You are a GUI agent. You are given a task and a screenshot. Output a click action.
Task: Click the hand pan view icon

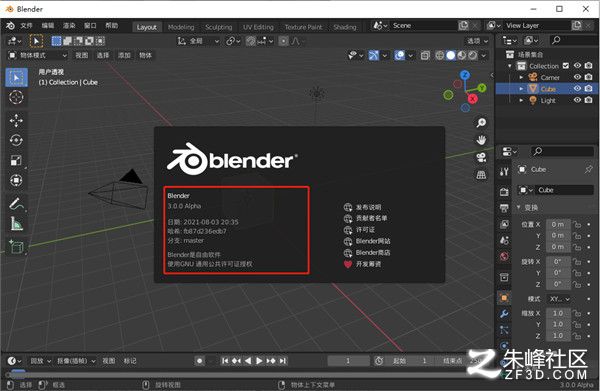(x=481, y=140)
